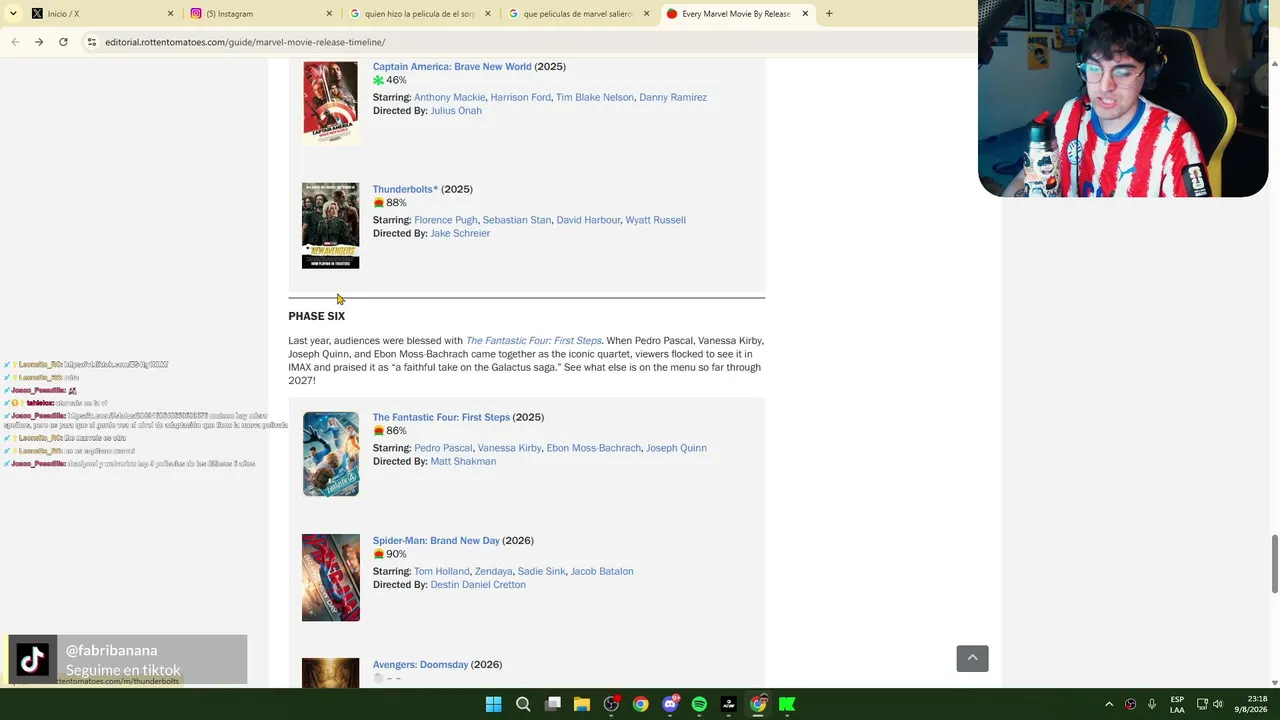Open OBS Studio from the taskbar
This screenshot has width=1280, height=720.
coord(611,704)
